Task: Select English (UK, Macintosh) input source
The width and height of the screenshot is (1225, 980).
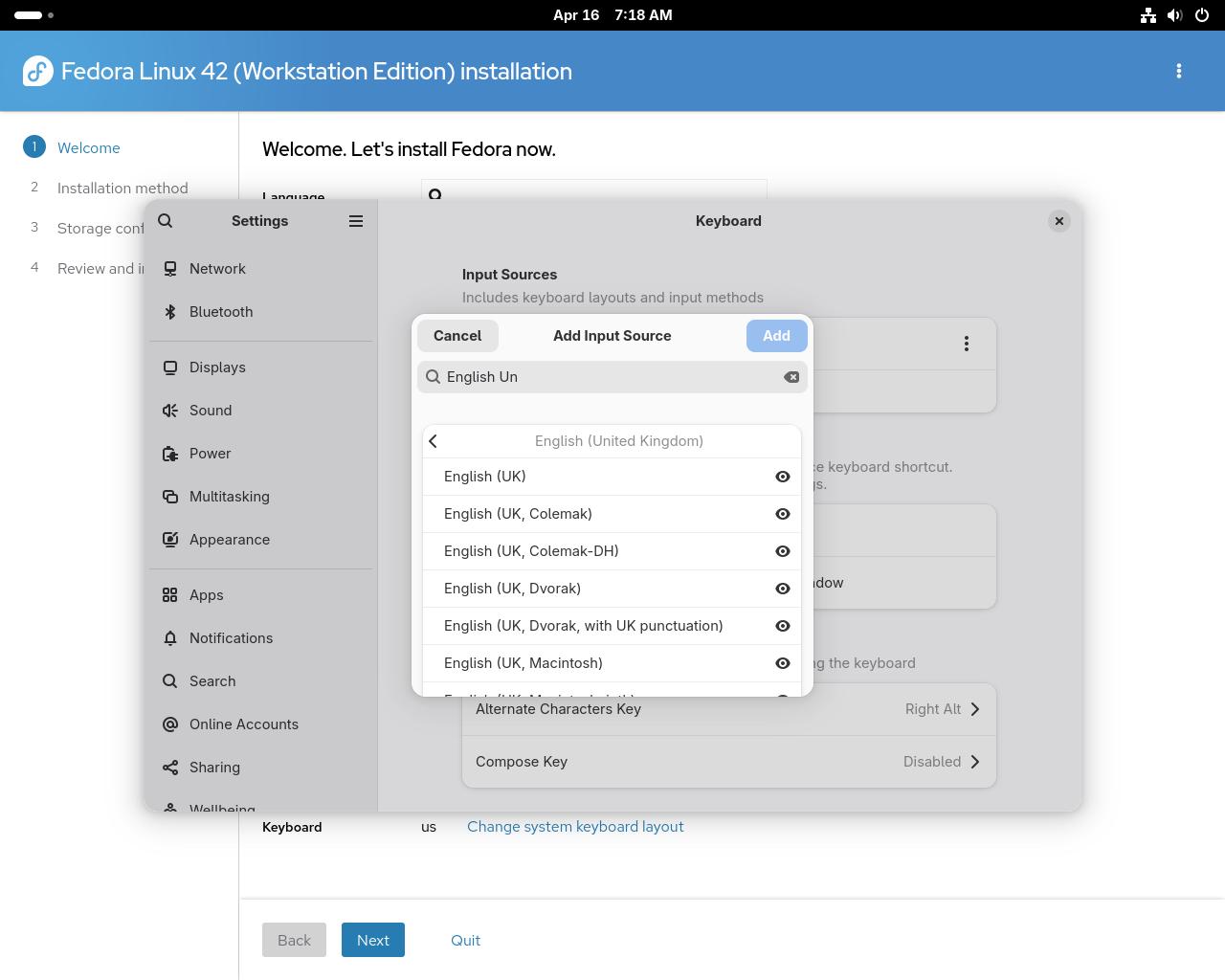Action: [612, 663]
